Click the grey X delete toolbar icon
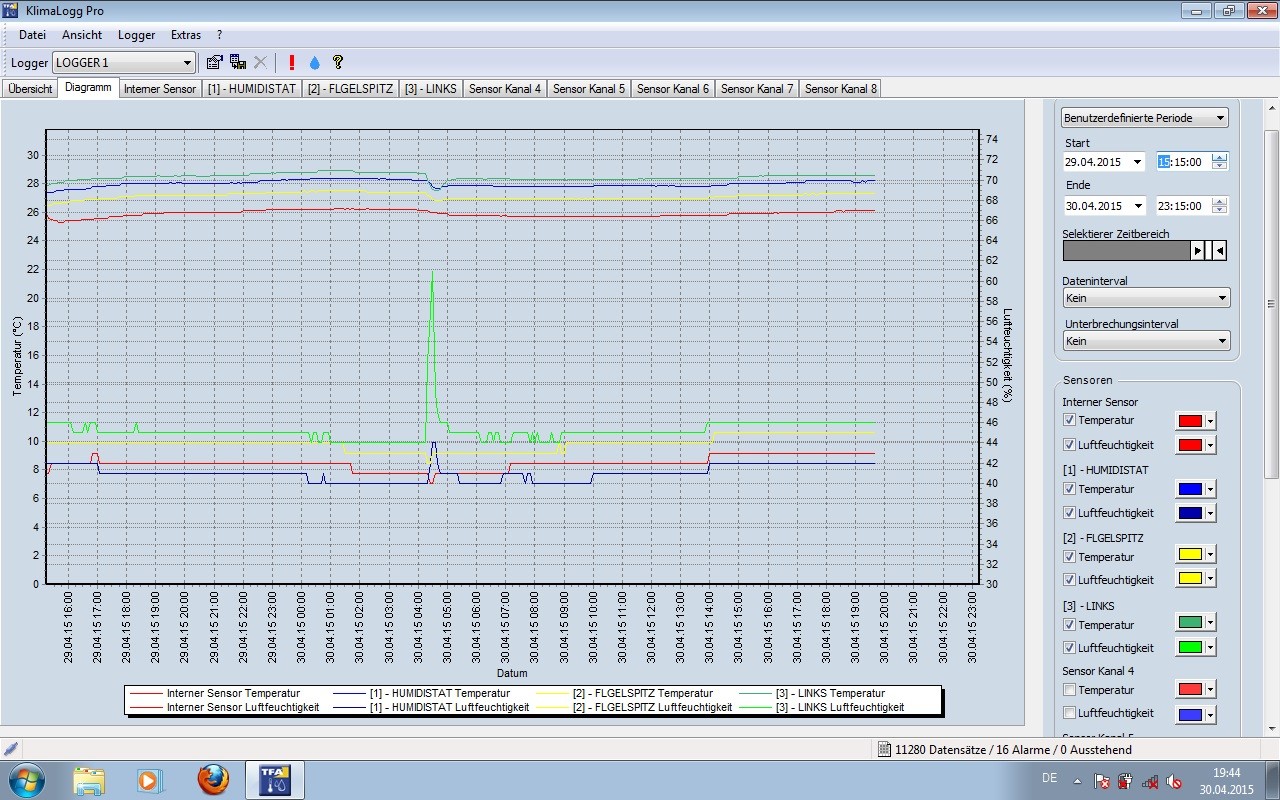This screenshot has height=800, width=1280. pyautogui.click(x=260, y=62)
